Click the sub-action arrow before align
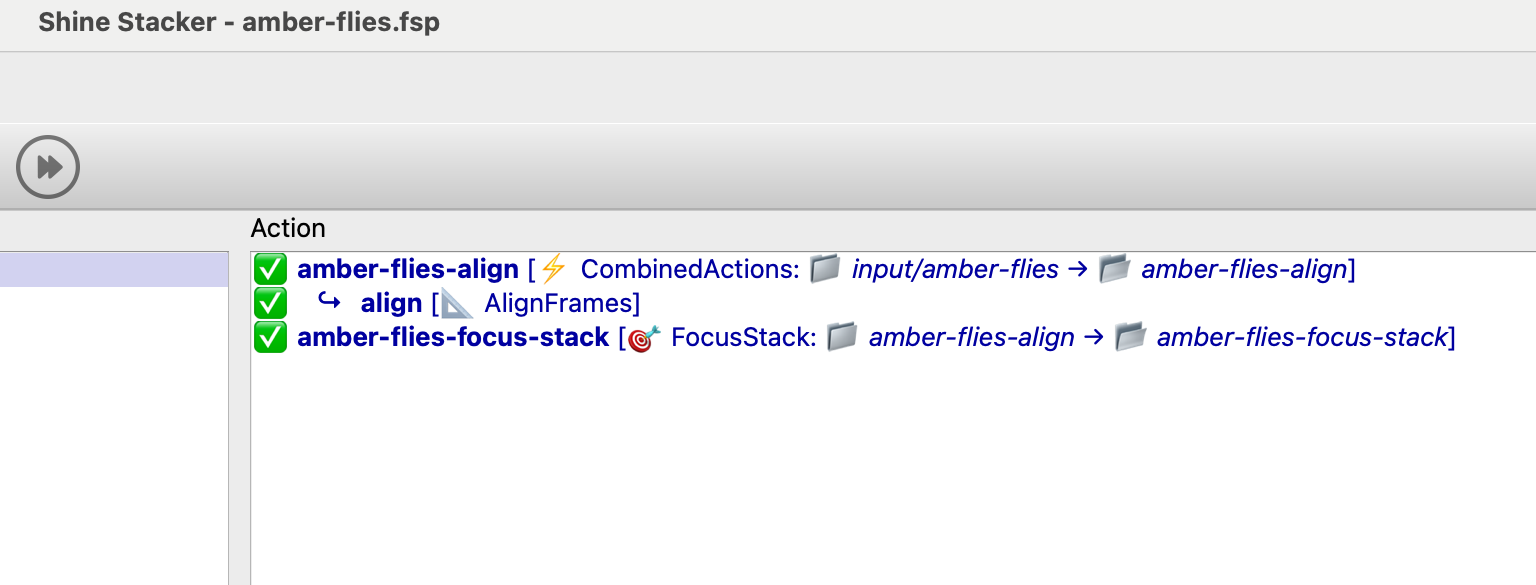Image resolution: width=1536 pixels, height=585 pixels. (x=329, y=301)
